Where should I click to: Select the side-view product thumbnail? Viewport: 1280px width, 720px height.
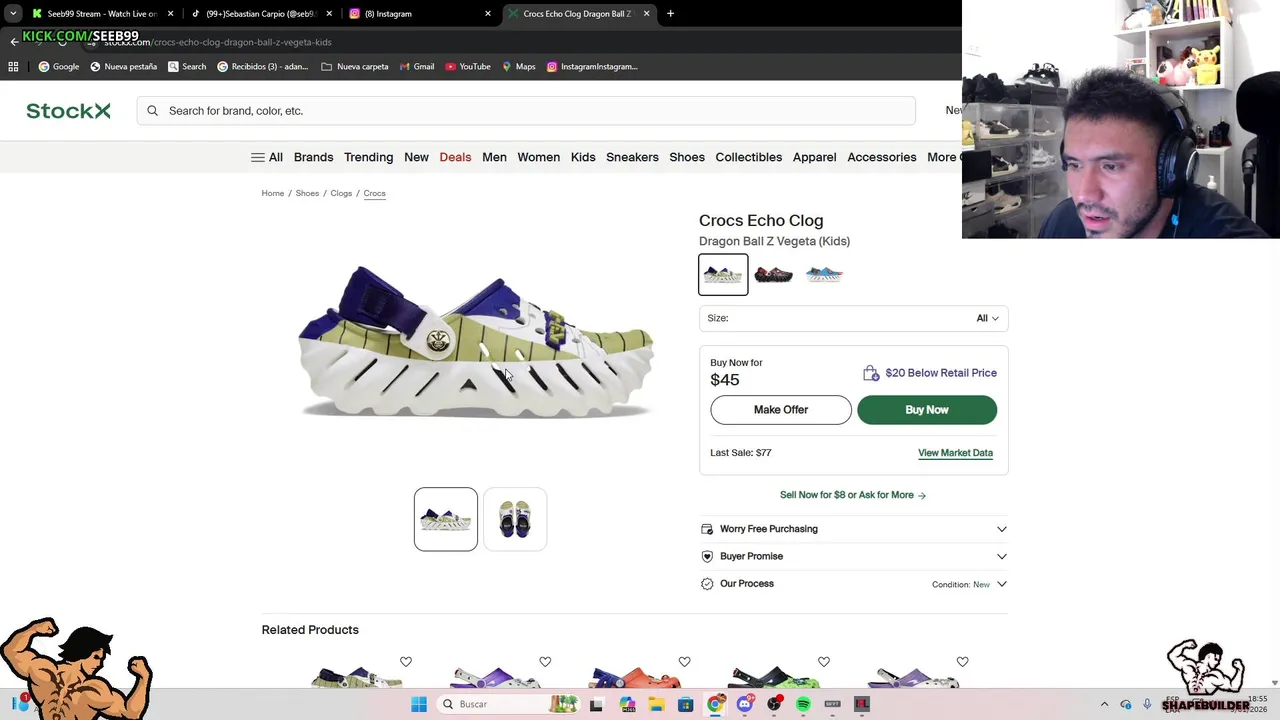click(446, 519)
